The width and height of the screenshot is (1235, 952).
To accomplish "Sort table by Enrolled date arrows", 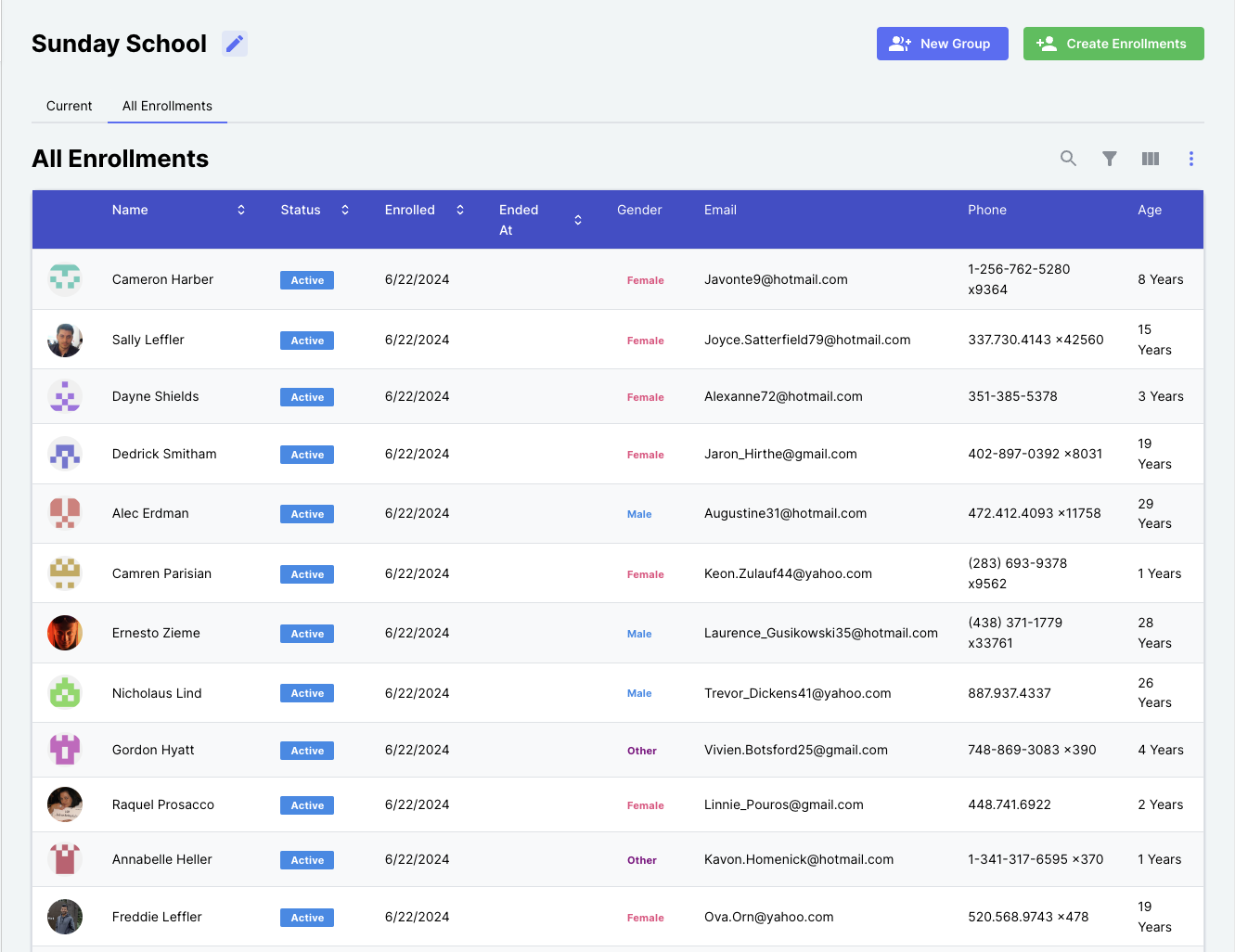I will [x=460, y=210].
